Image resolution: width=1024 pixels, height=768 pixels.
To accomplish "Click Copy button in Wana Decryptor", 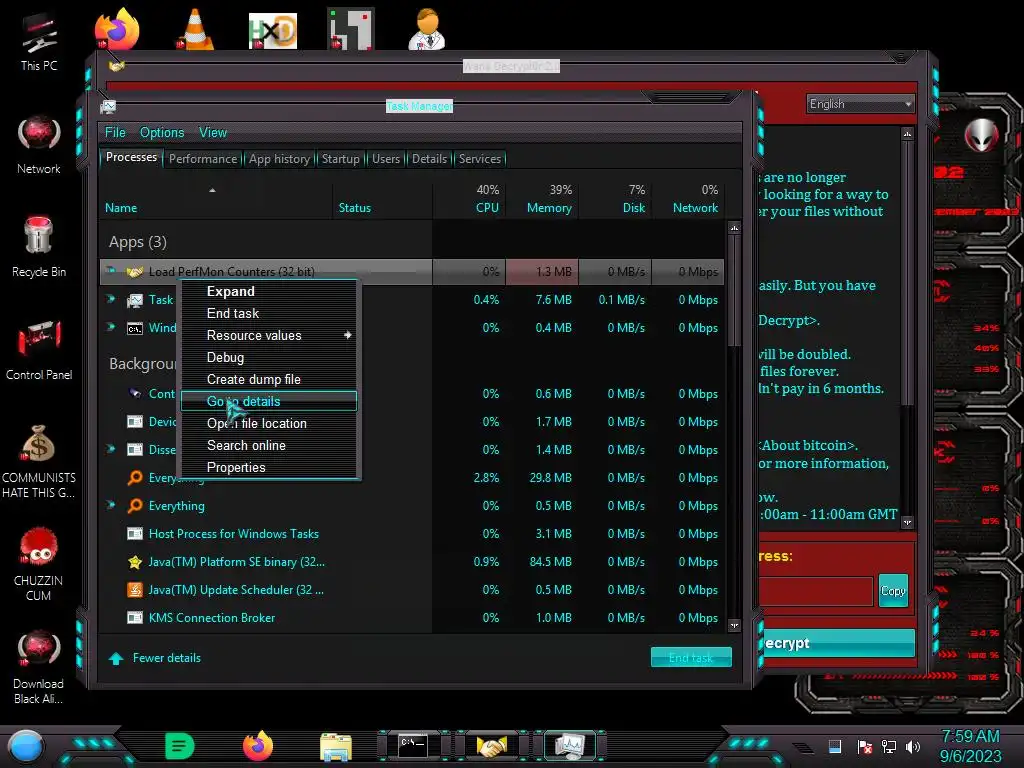I will (x=893, y=591).
